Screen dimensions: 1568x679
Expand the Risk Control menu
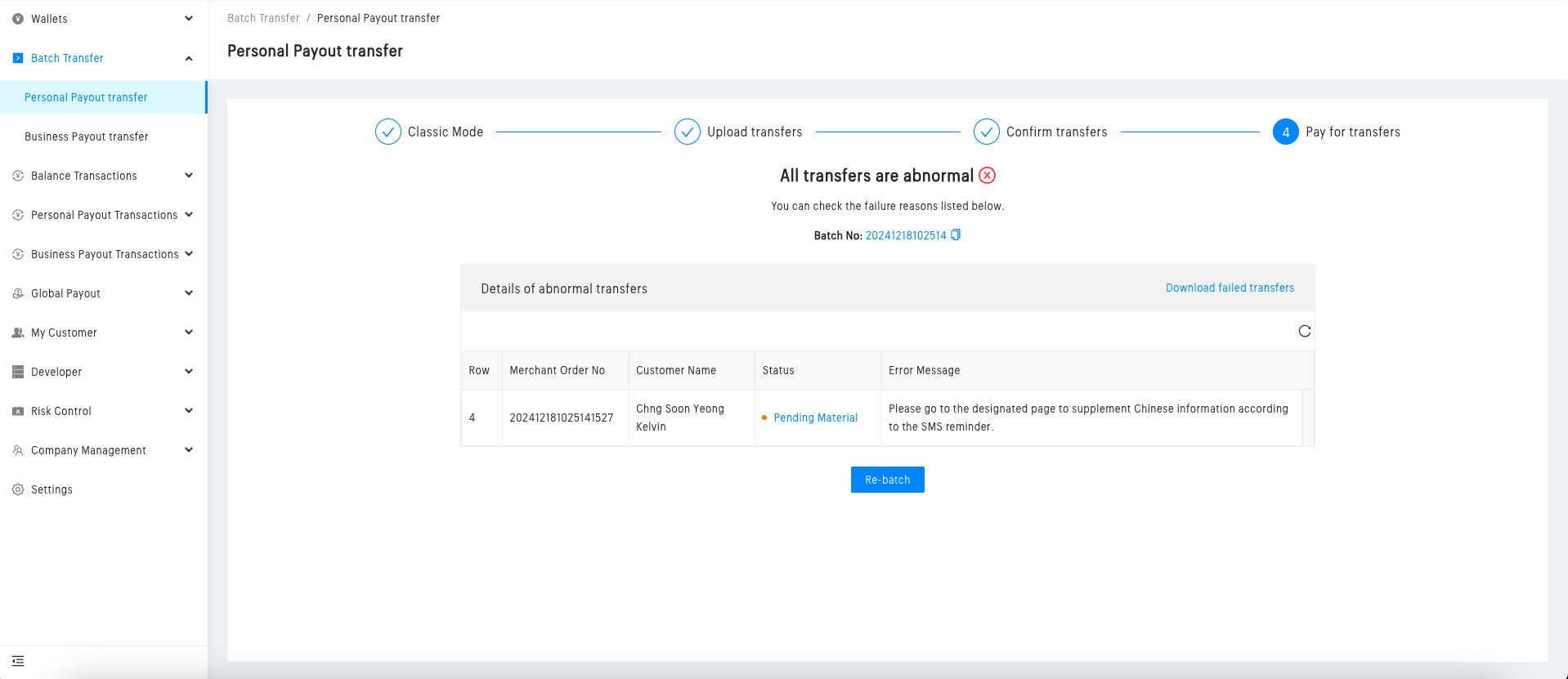(102, 411)
